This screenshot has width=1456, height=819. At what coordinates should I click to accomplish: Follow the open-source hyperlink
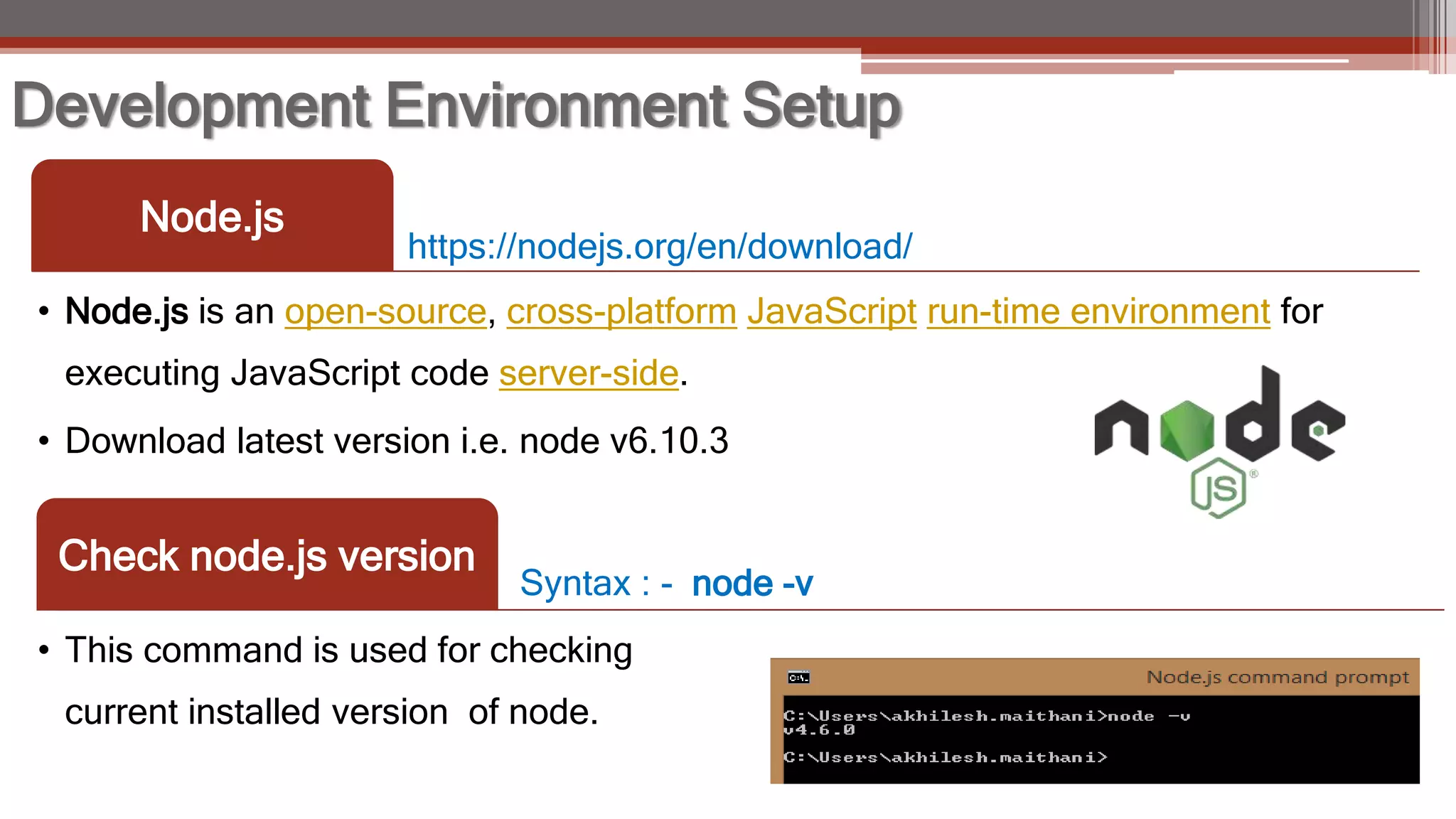385,311
